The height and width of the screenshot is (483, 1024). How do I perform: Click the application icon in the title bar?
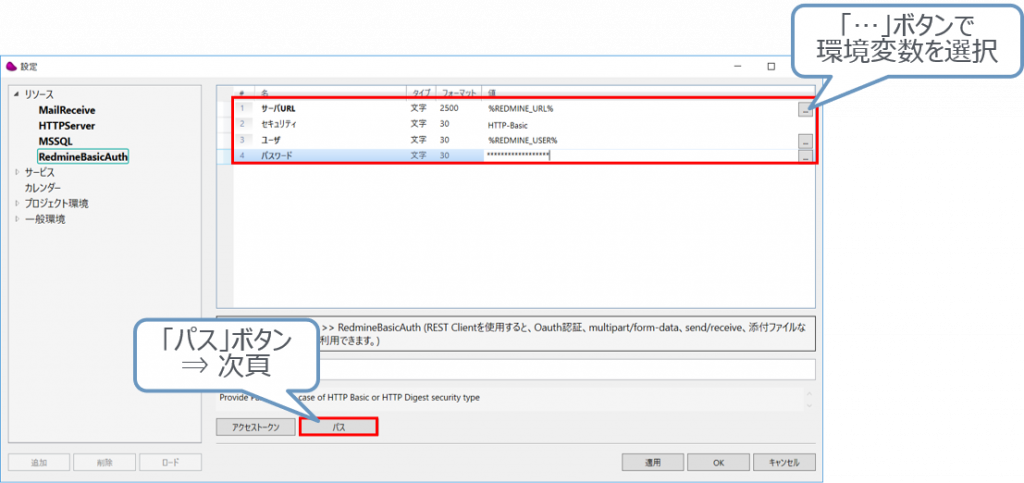12,67
